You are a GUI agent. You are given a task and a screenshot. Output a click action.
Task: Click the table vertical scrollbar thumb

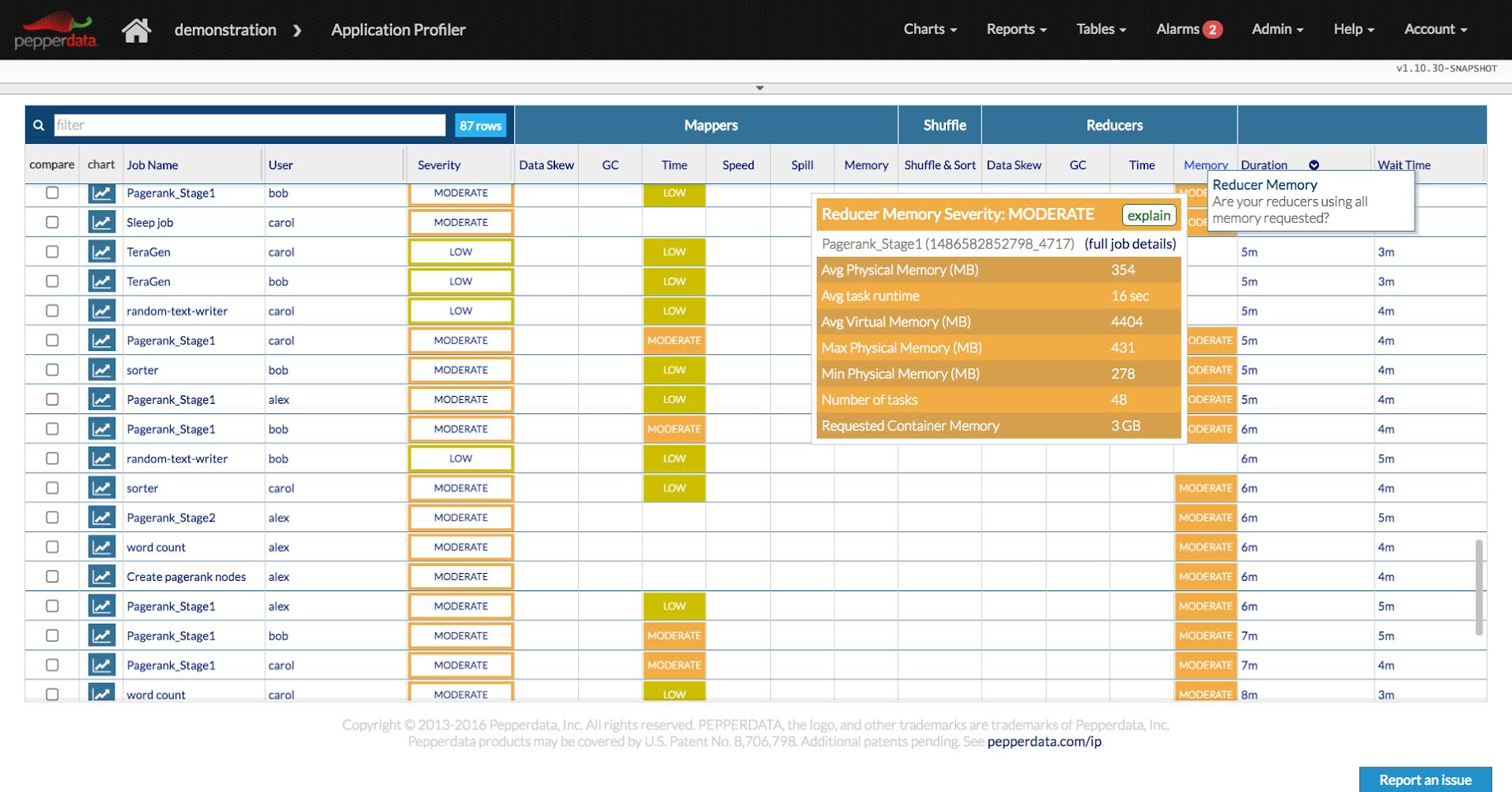pos(1479,587)
